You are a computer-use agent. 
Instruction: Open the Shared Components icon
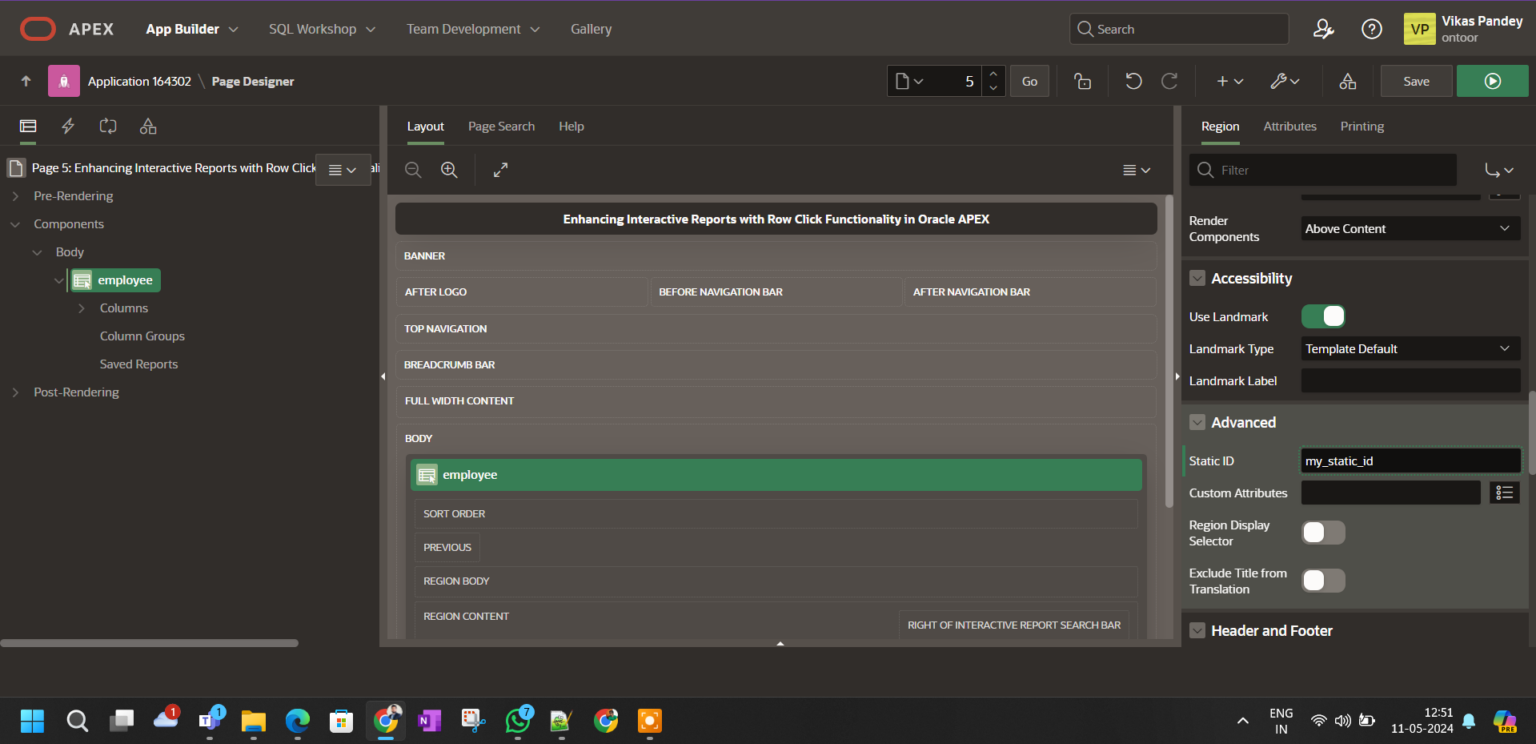coord(1347,81)
